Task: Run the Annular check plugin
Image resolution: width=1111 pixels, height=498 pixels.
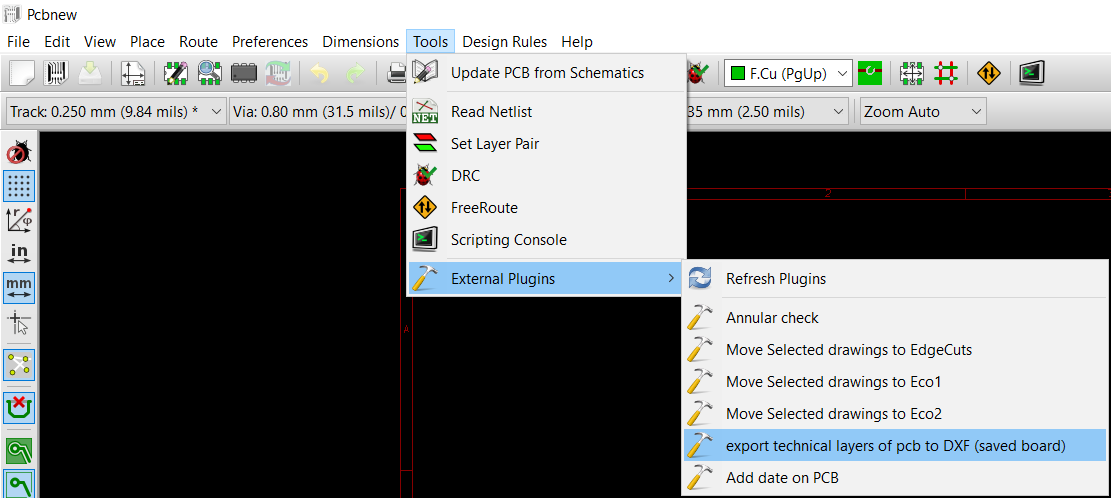Action: [x=771, y=318]
